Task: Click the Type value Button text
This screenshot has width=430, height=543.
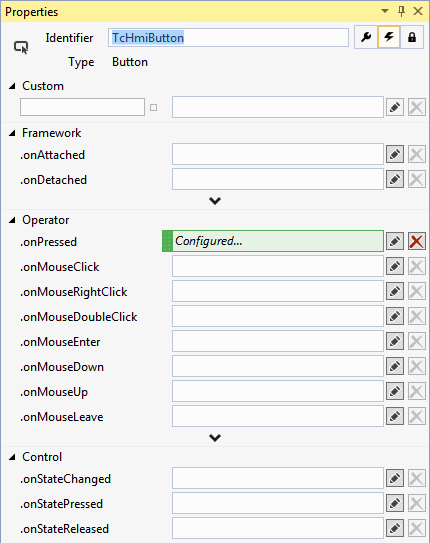Action: pos(130,62)
